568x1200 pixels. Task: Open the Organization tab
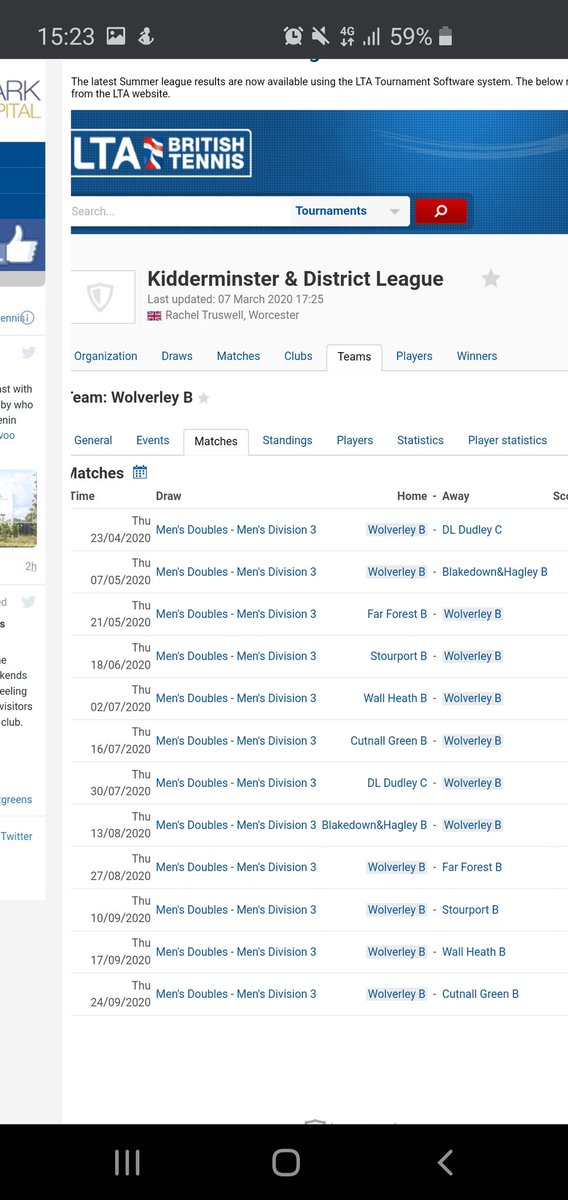[x=106, y=356]
